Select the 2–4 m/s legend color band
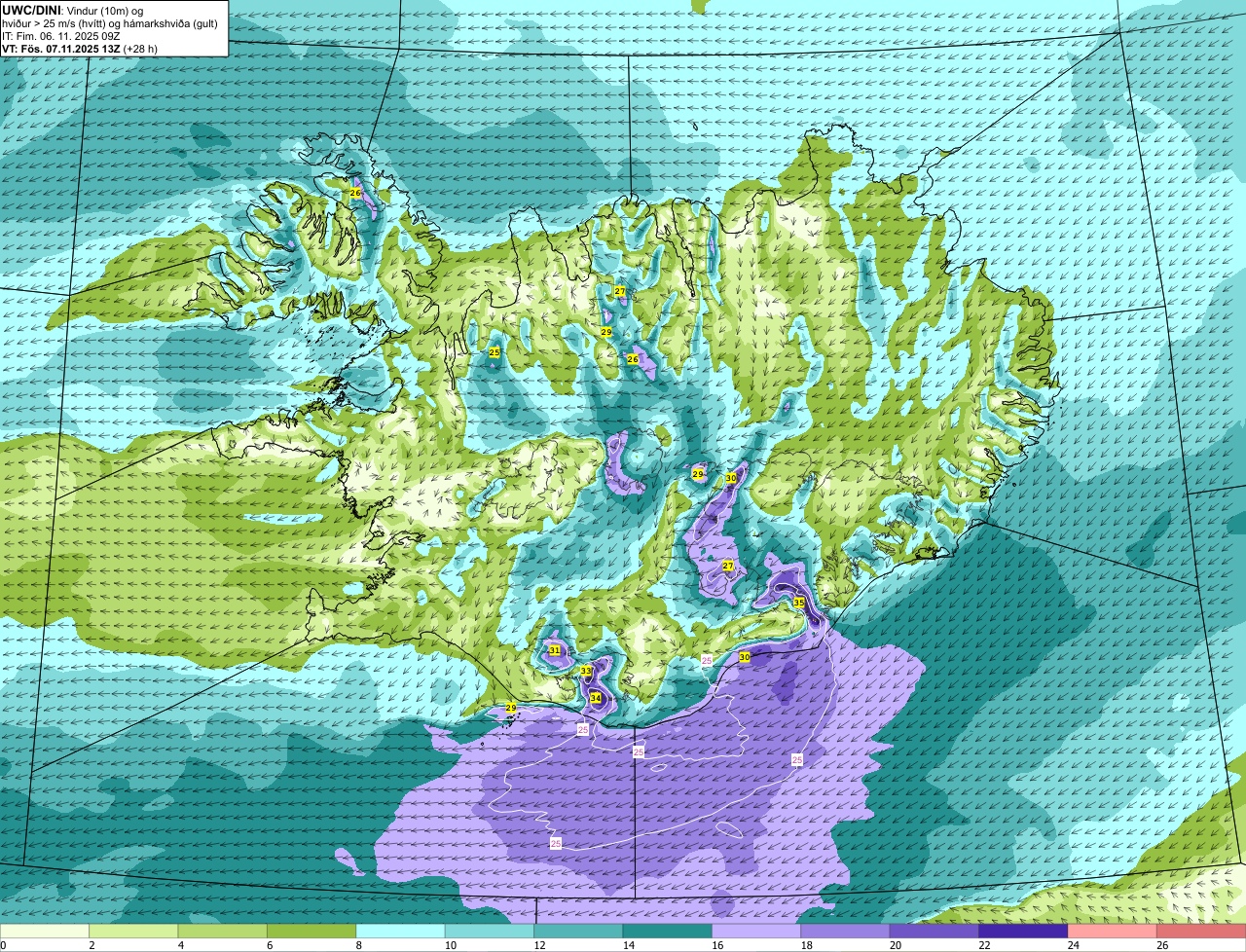This screenshot has height=952, width=1246. coord(133,931)
